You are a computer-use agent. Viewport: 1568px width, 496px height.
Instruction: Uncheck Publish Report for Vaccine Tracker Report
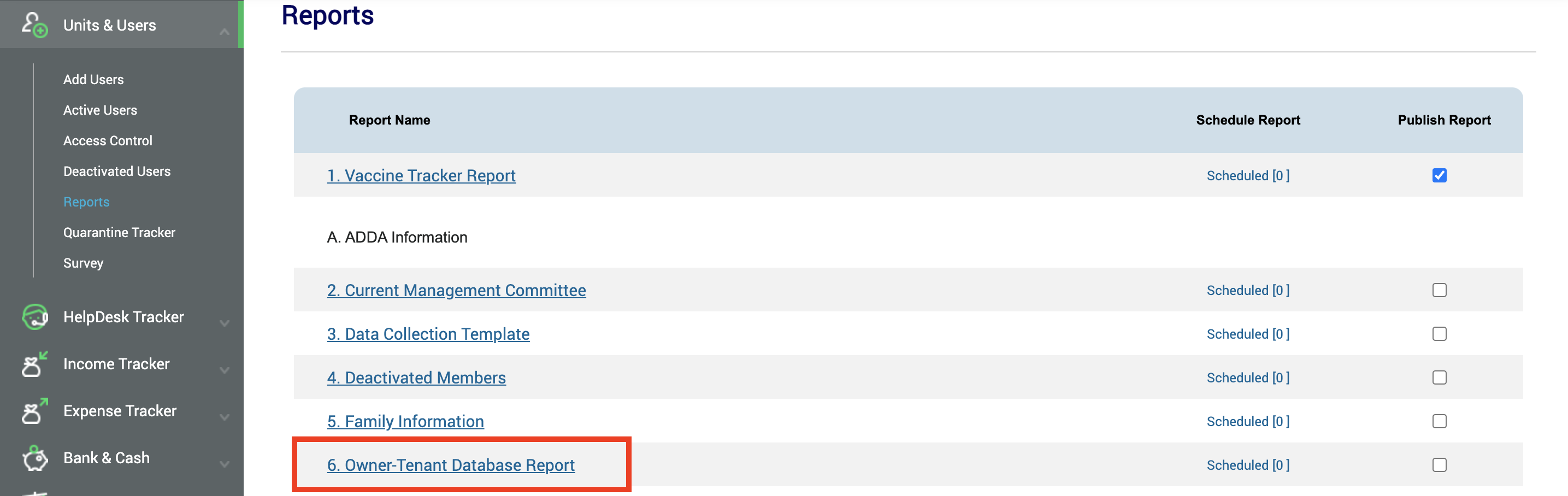1439,175
